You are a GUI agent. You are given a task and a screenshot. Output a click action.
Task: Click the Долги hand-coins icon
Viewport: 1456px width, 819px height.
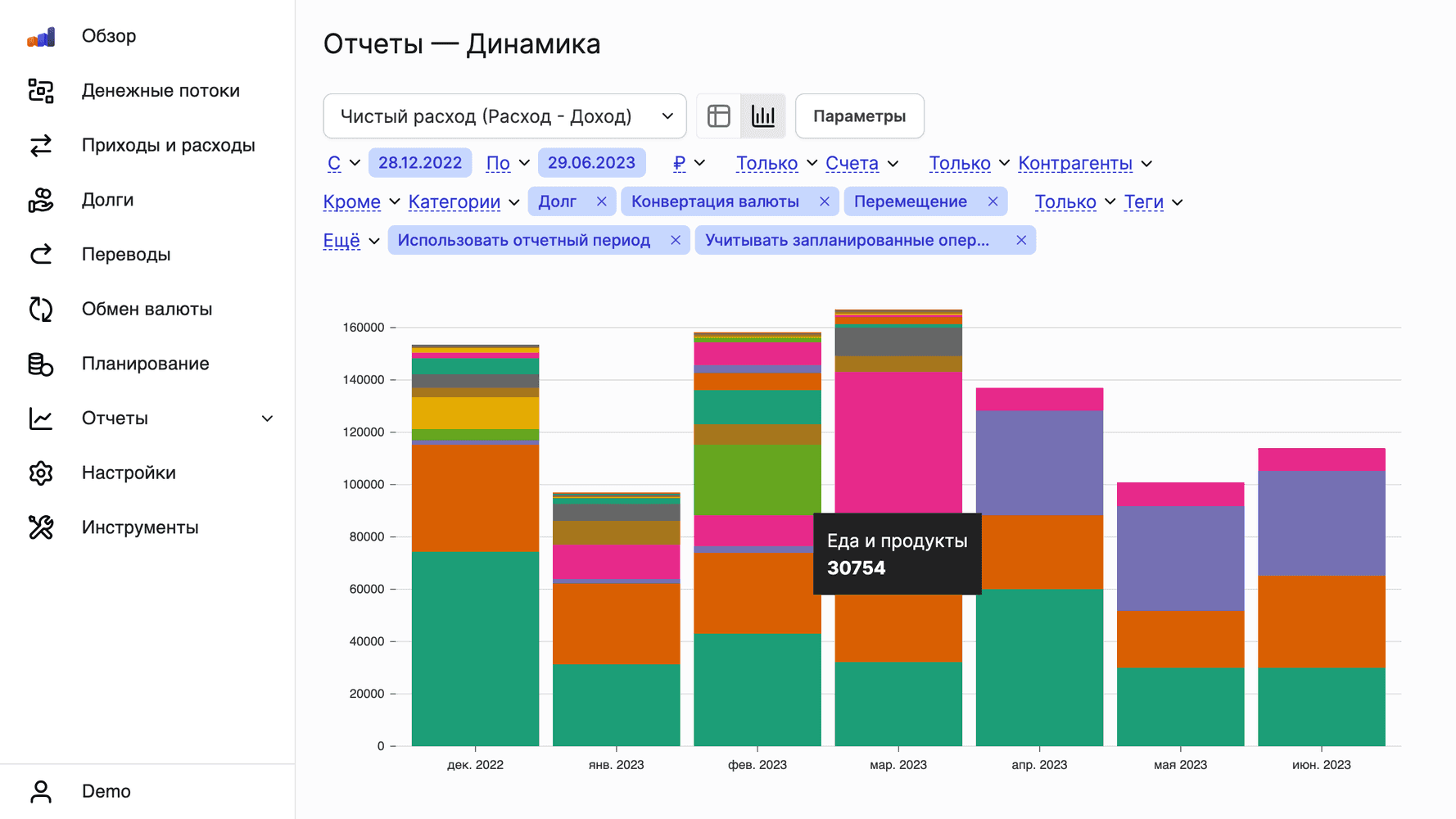41,200
